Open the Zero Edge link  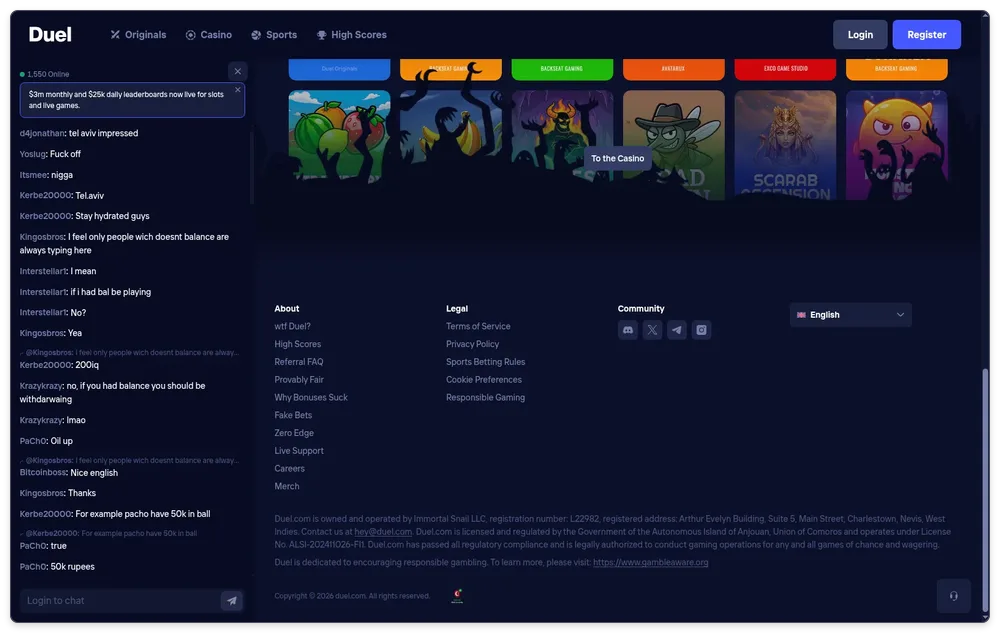tap(294, 433)
